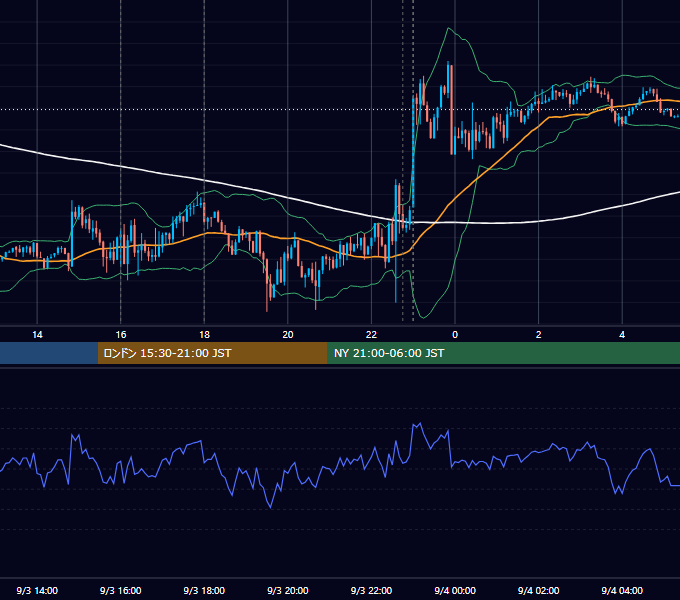
Task: Click the '22' hour label on the price chart axis
Action: click(x=372, y=335)
